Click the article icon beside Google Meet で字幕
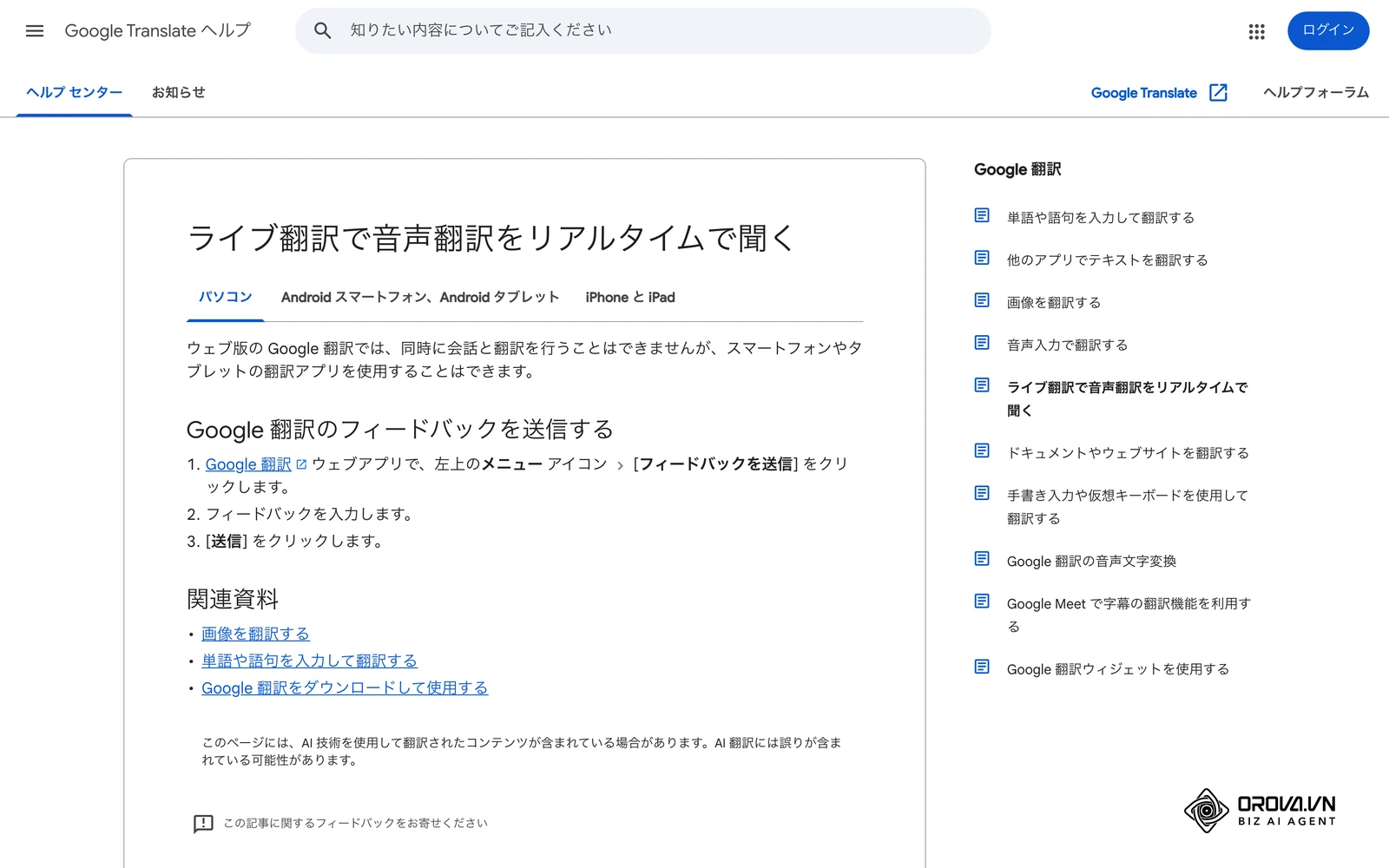1389x868 pixels. coord(982,602)
